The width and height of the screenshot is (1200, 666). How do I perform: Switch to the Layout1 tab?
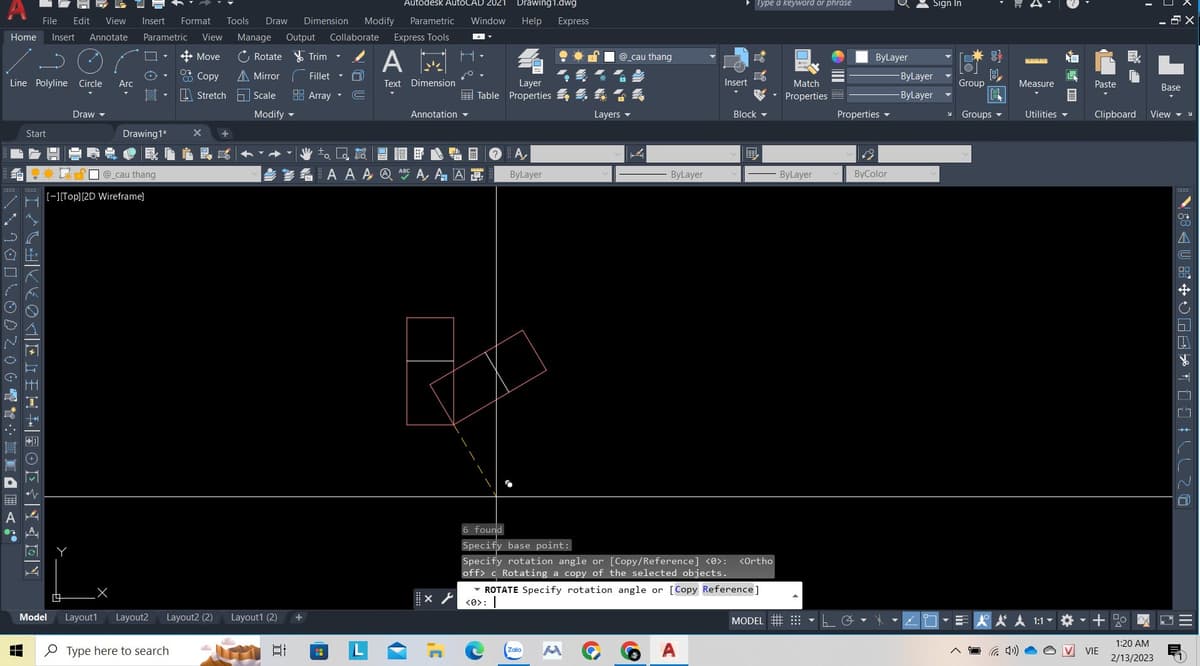81,617
